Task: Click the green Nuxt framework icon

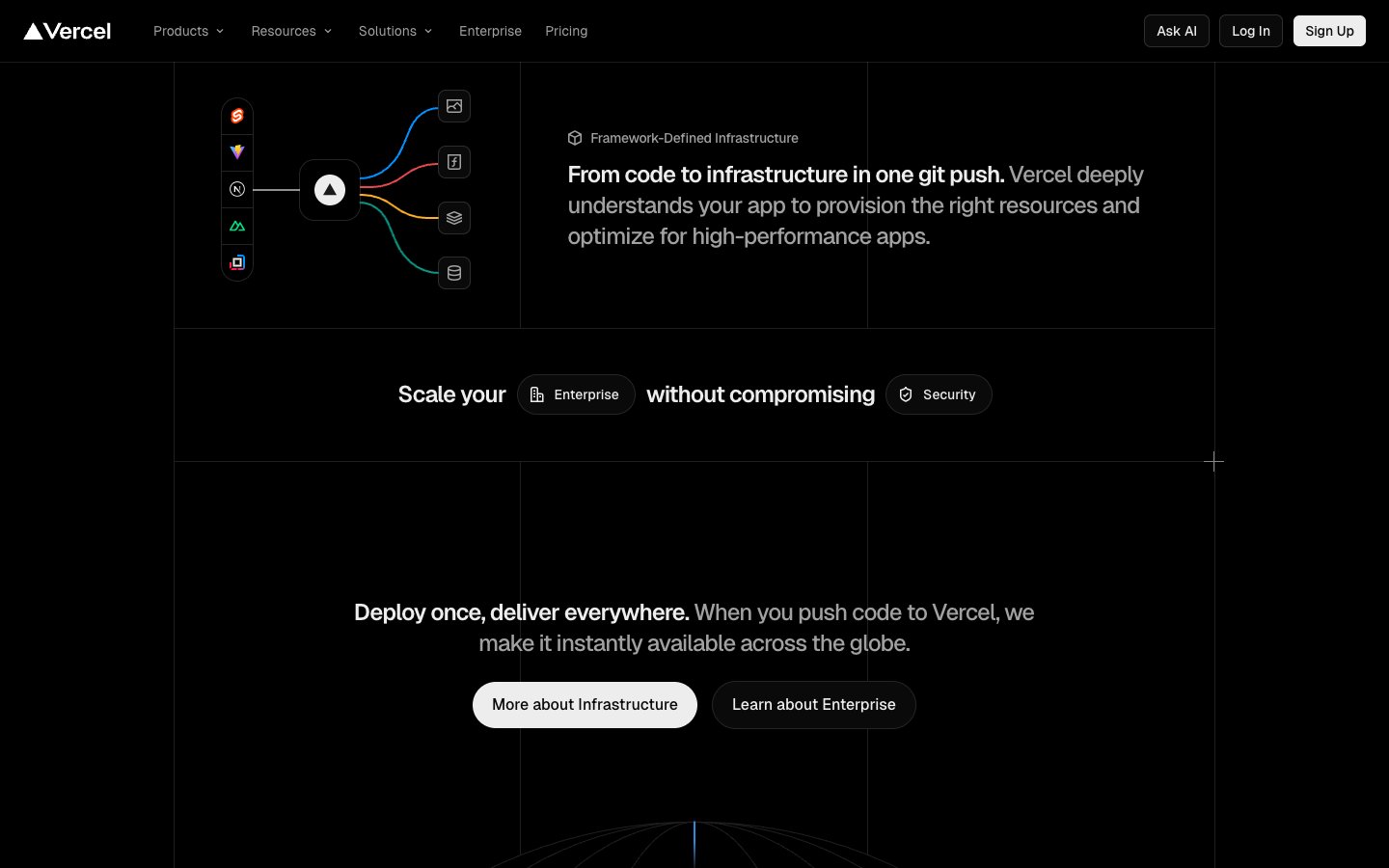Action: [237, 226]
